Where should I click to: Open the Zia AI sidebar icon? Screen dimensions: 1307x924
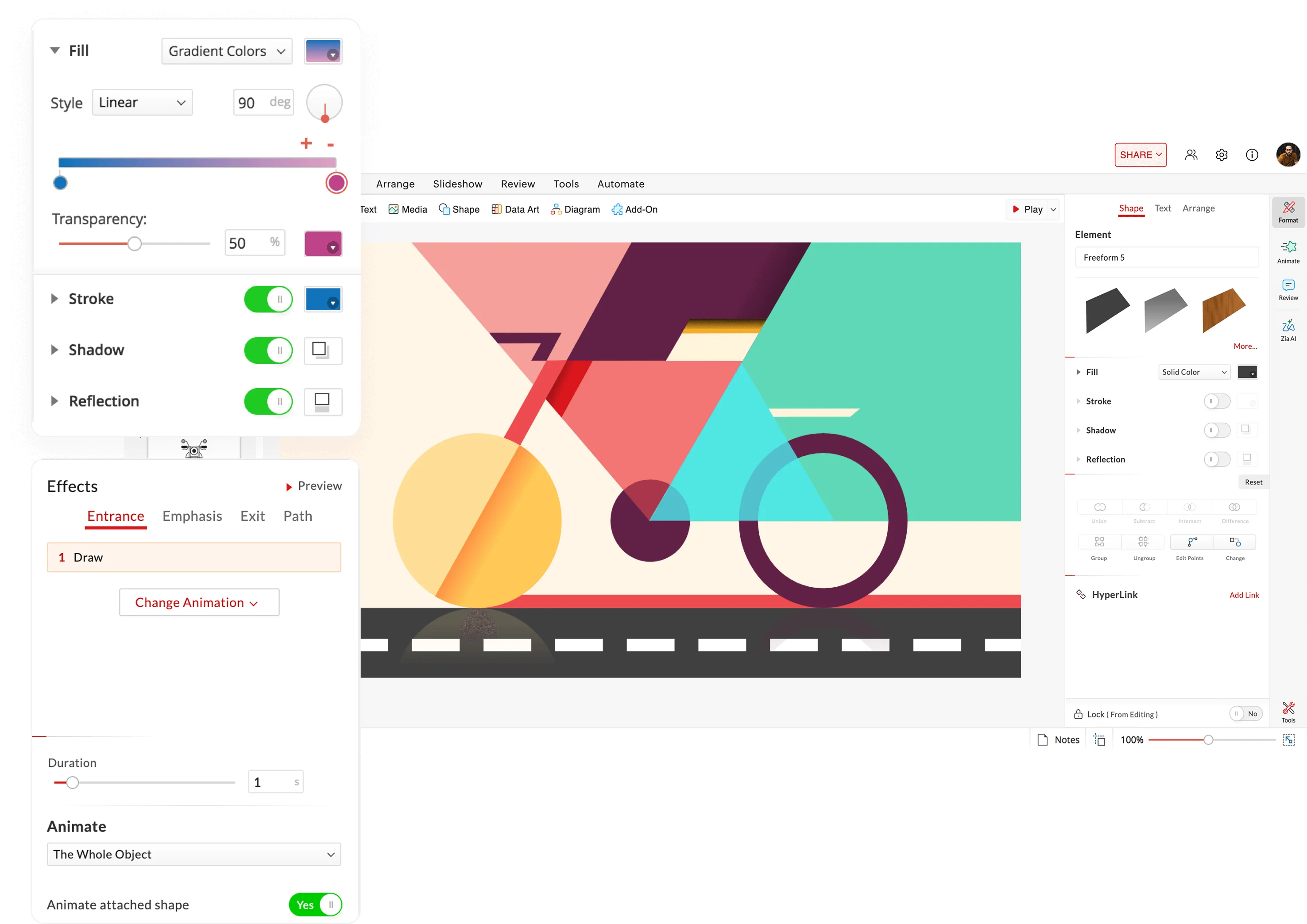point(1288,330)
